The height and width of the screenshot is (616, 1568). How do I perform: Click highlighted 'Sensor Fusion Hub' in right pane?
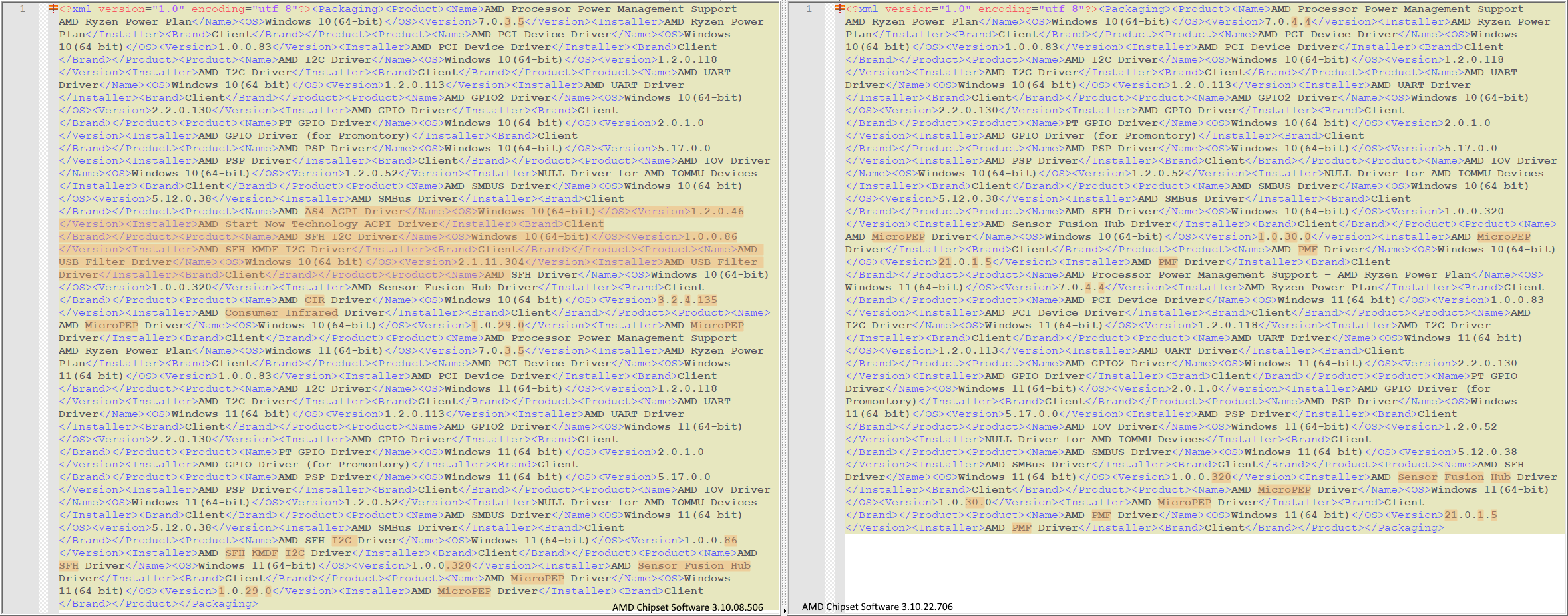pyautogui.click(x=1454, y=477)
